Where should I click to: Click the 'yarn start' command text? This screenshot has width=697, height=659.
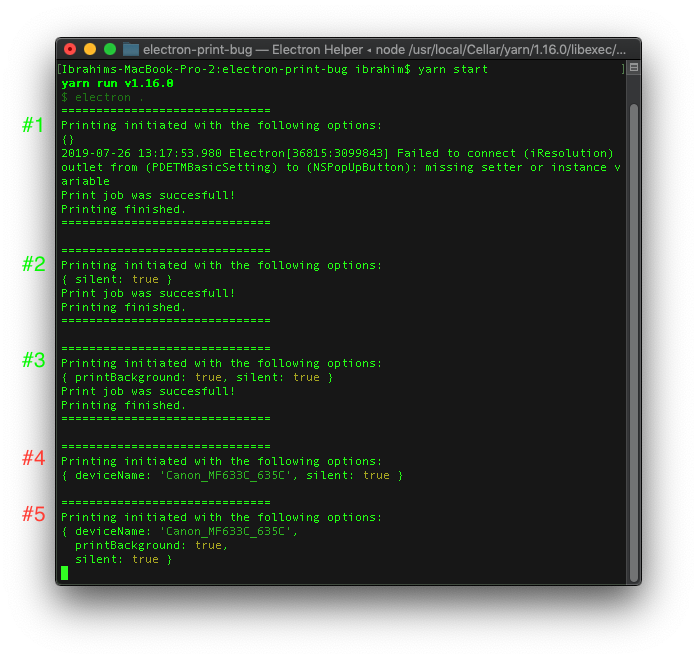tap(453, 69)
